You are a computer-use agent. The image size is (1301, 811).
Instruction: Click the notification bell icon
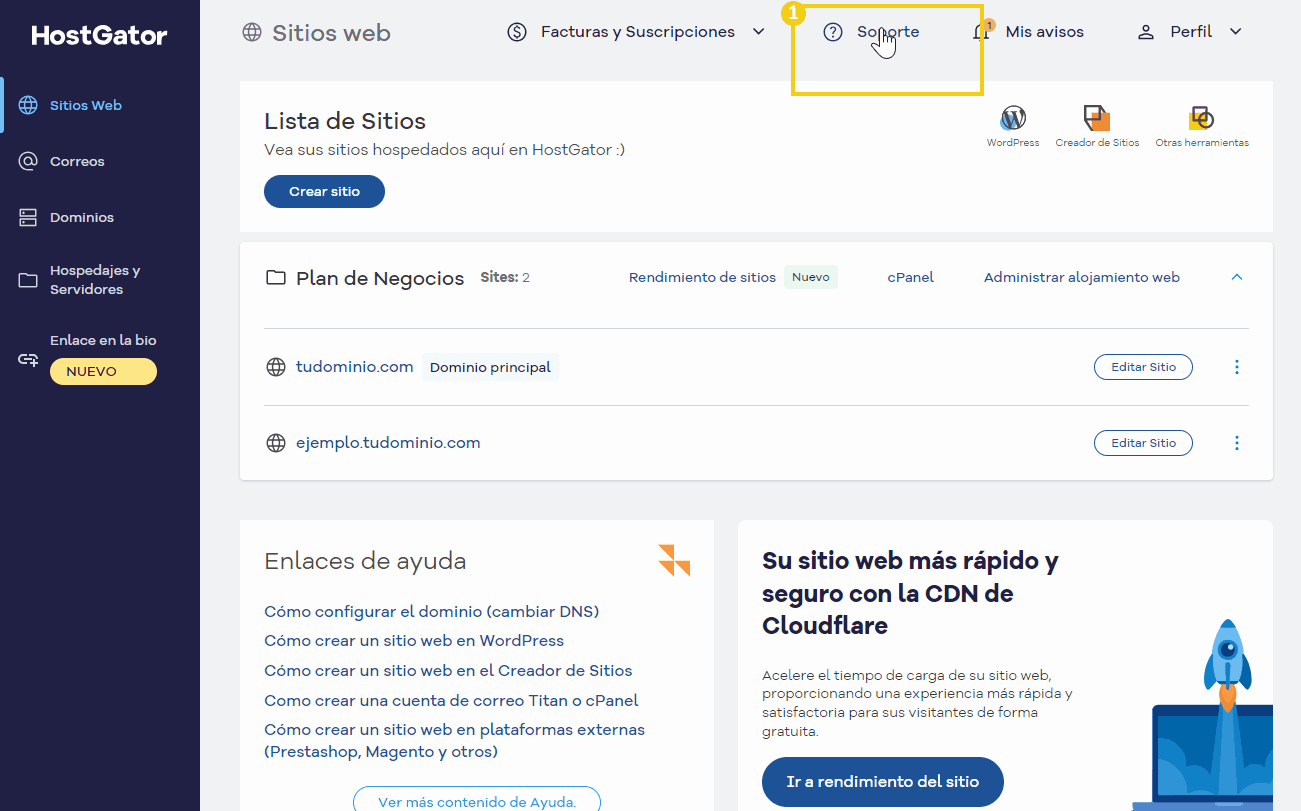click(x=982, y=32)
